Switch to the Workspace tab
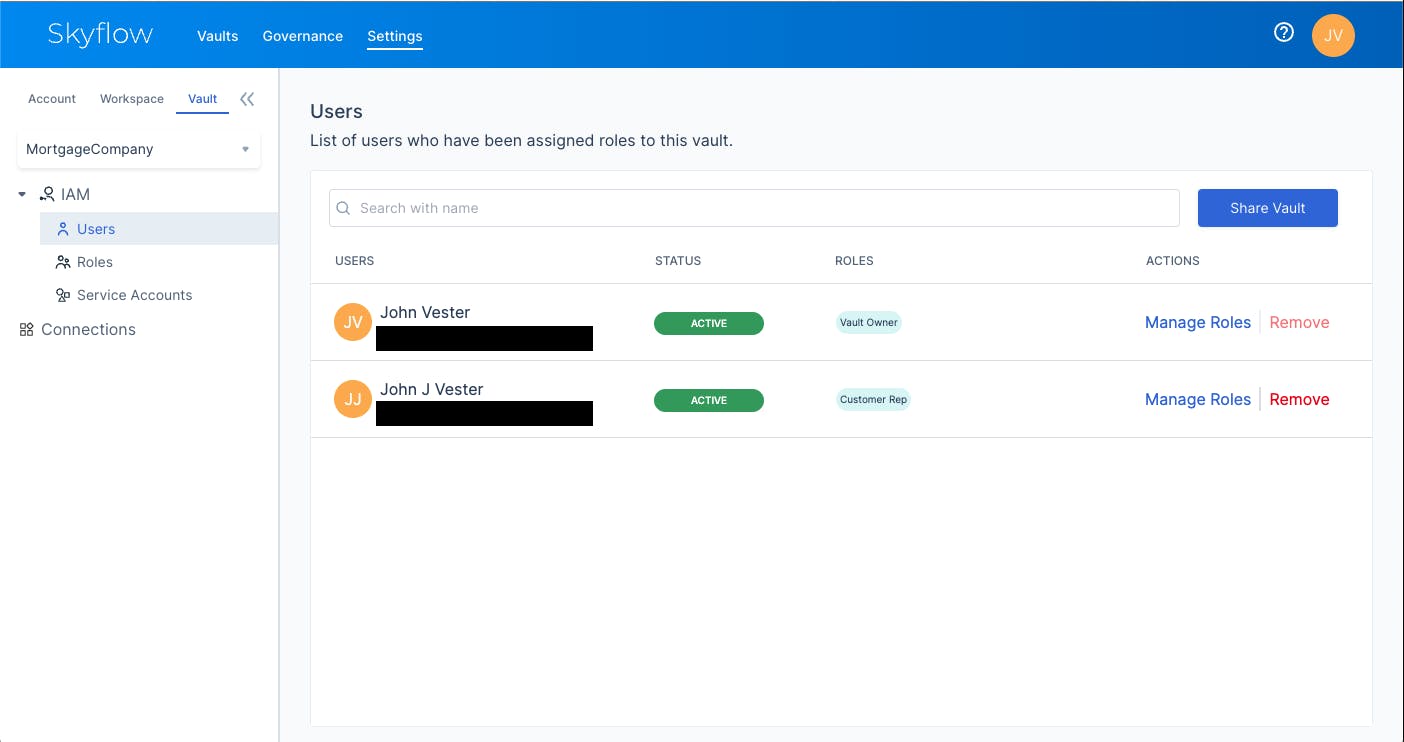The height and width of the screenshot is (742, 1404). click(x=132, y=99)
